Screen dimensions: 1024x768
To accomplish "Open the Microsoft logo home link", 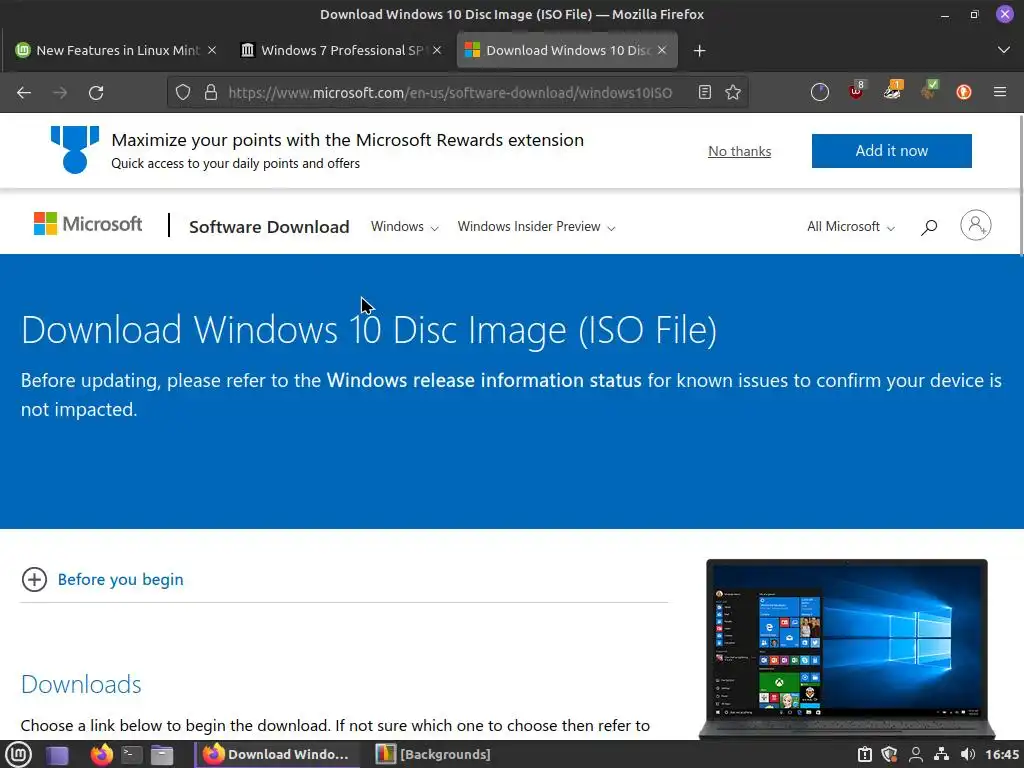I will click(88, 224).
